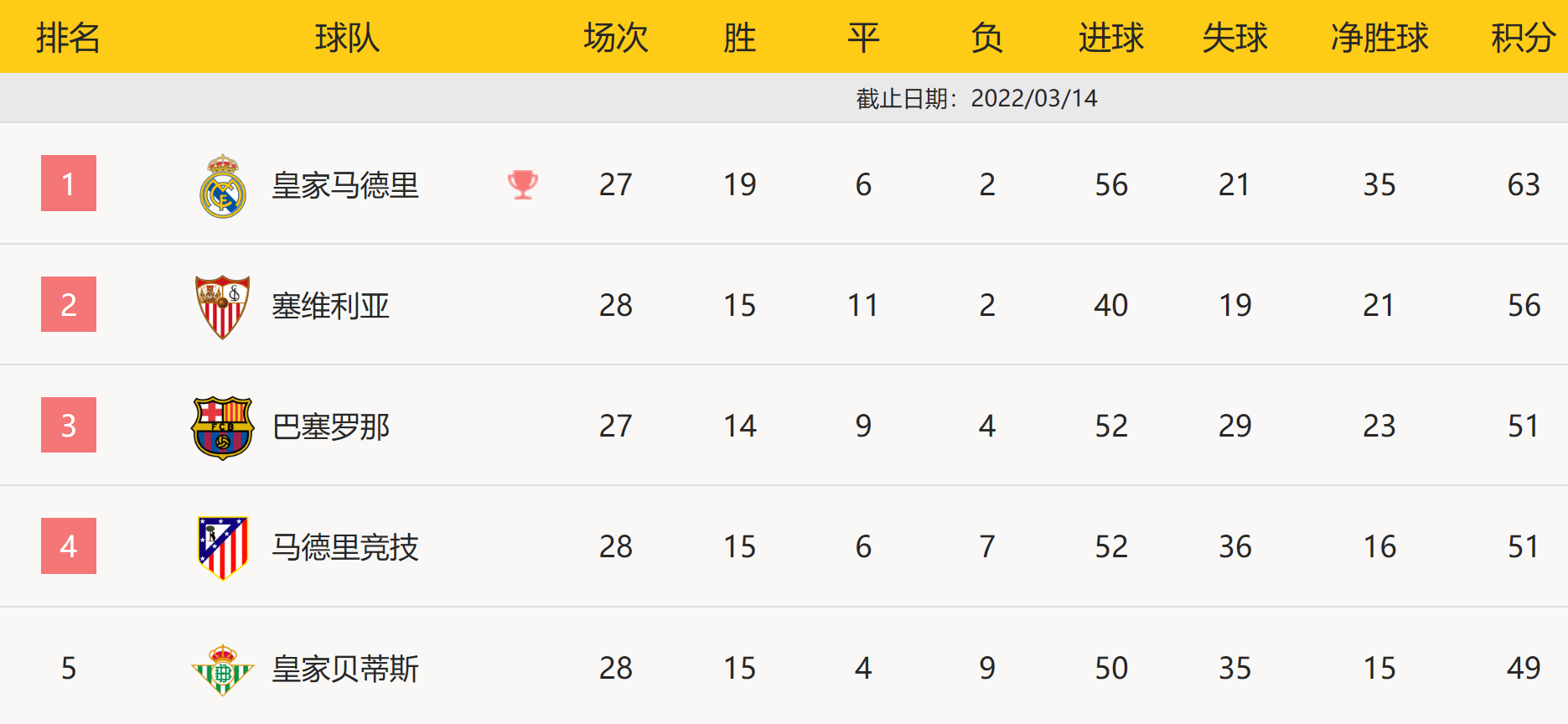Open the 马德里竞技 team name

(345, 547)
